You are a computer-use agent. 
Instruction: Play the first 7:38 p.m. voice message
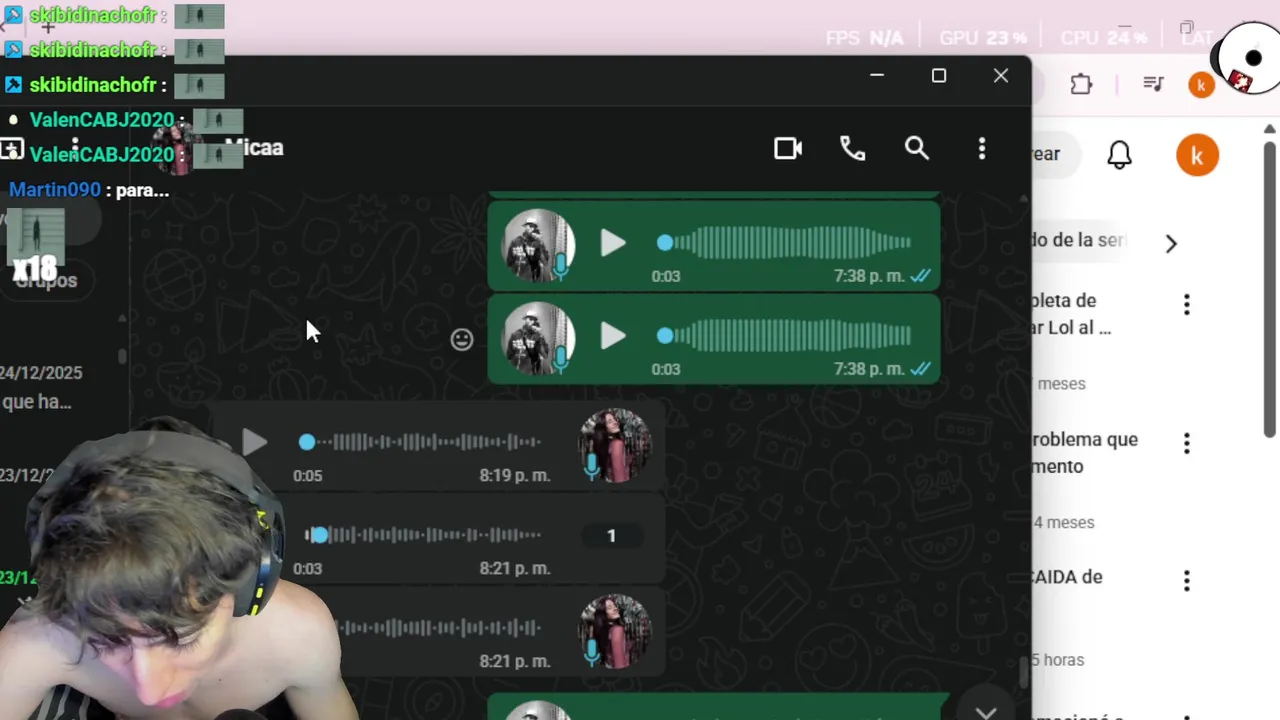point(612,243)
